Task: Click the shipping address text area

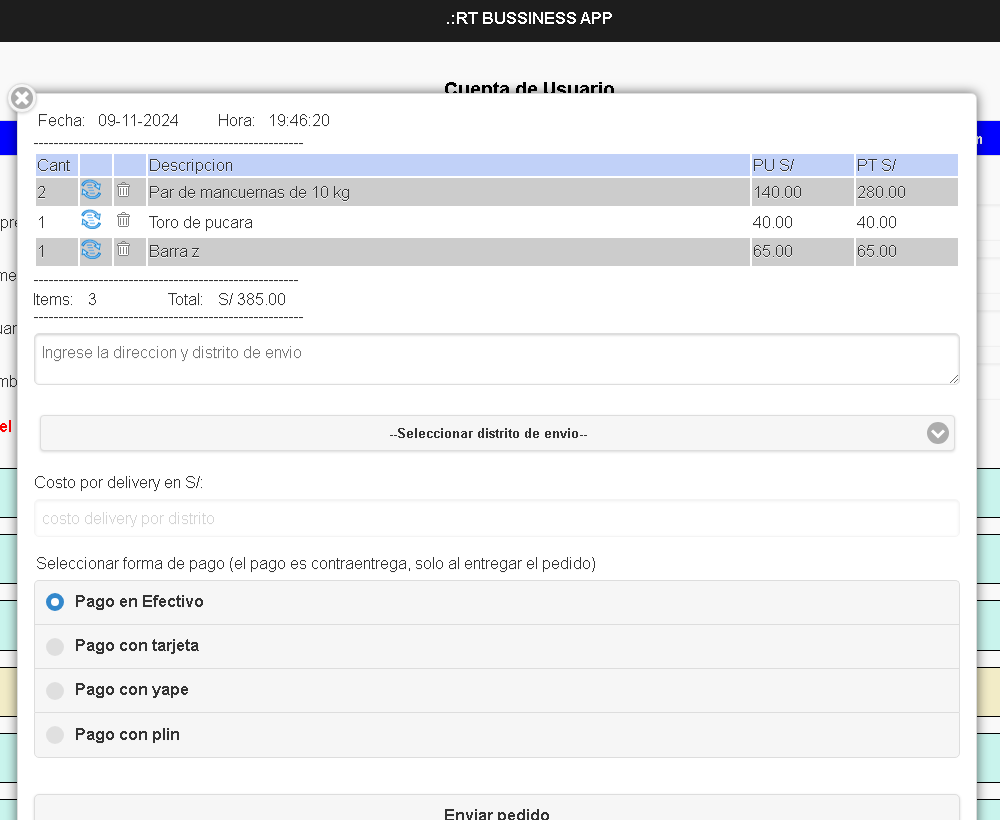Action: [496, 359]
